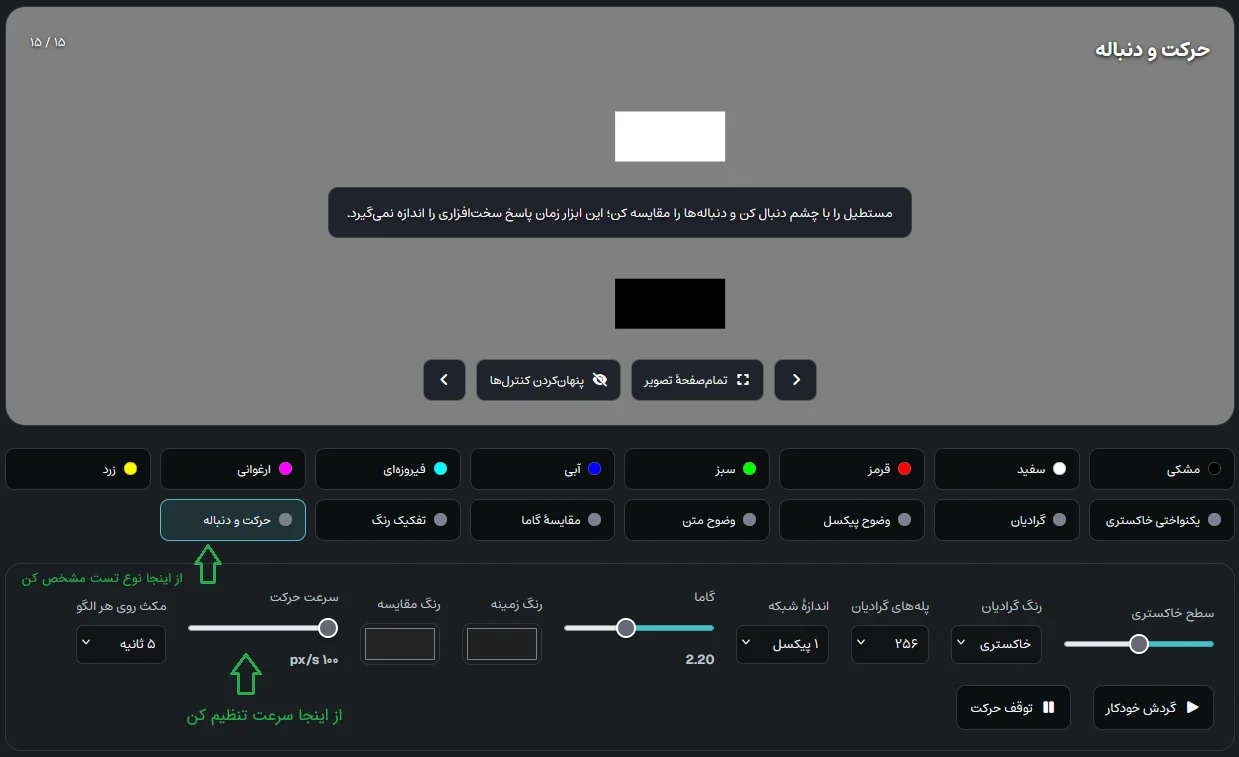Viewport: 1239px width, 757px height.
Task: Select the black (مشکی) test pattern
Action: click(1161, 469)
